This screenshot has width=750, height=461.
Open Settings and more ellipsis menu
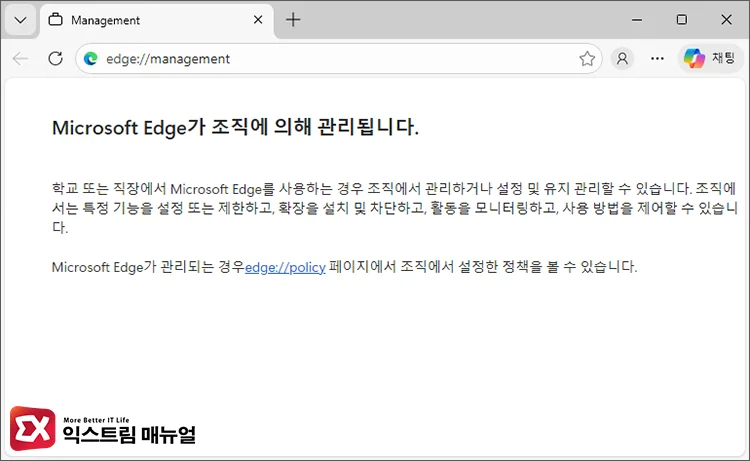coord(657,59)
